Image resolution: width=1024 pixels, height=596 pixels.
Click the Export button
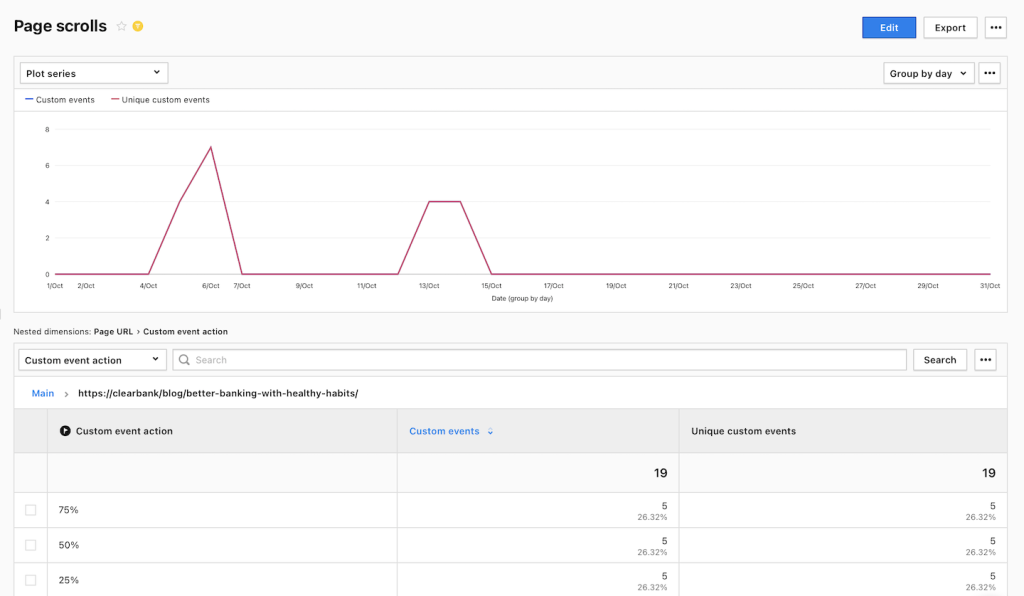950,27
